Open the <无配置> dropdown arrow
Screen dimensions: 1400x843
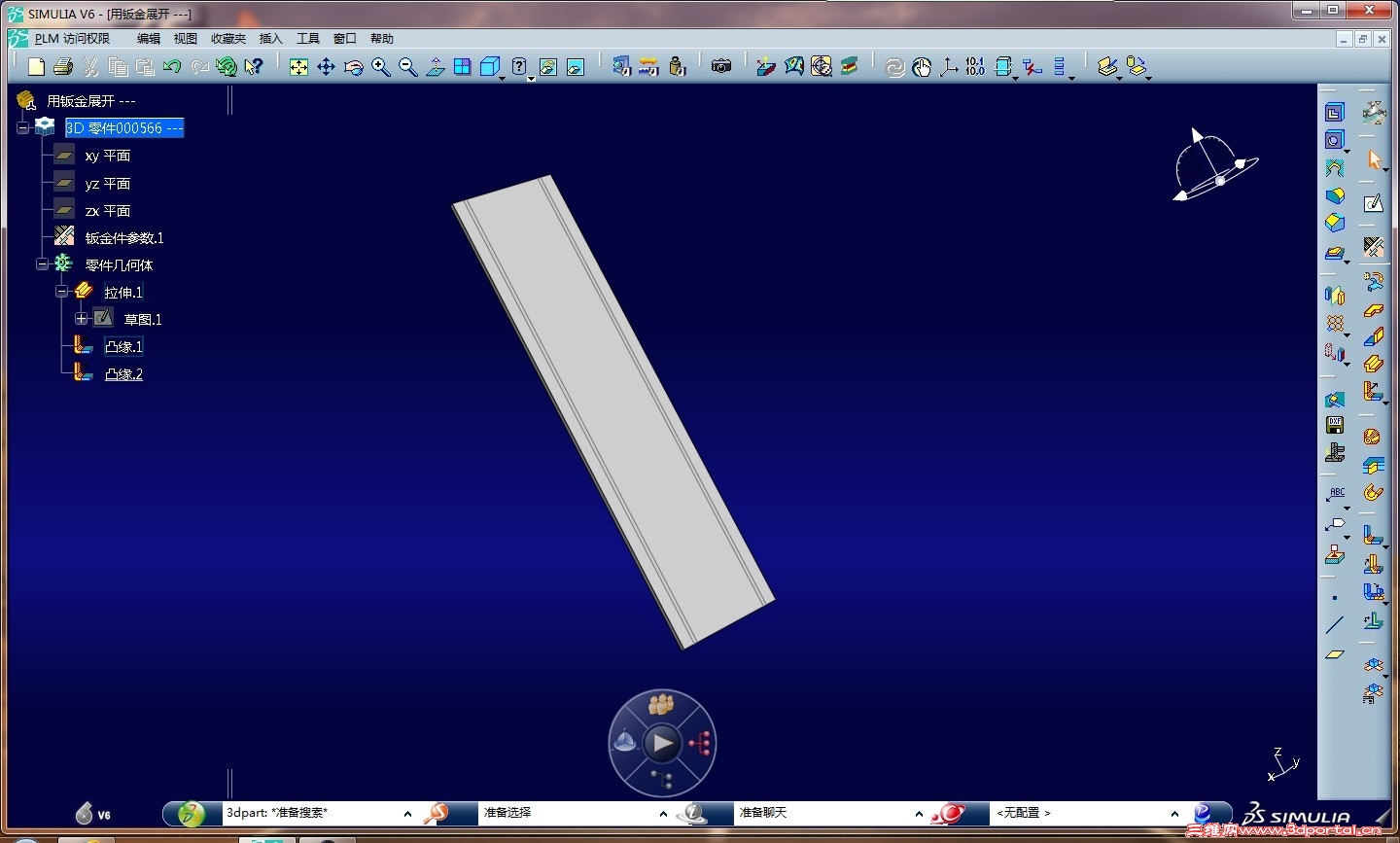tap(1174, 814)
